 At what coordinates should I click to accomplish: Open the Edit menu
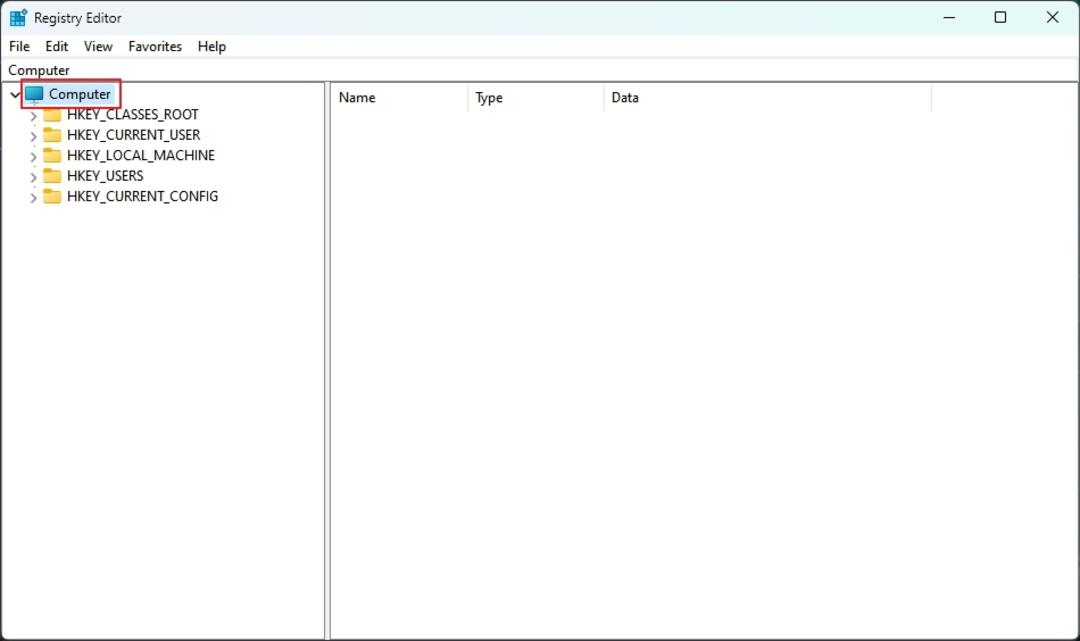[56, 46]
